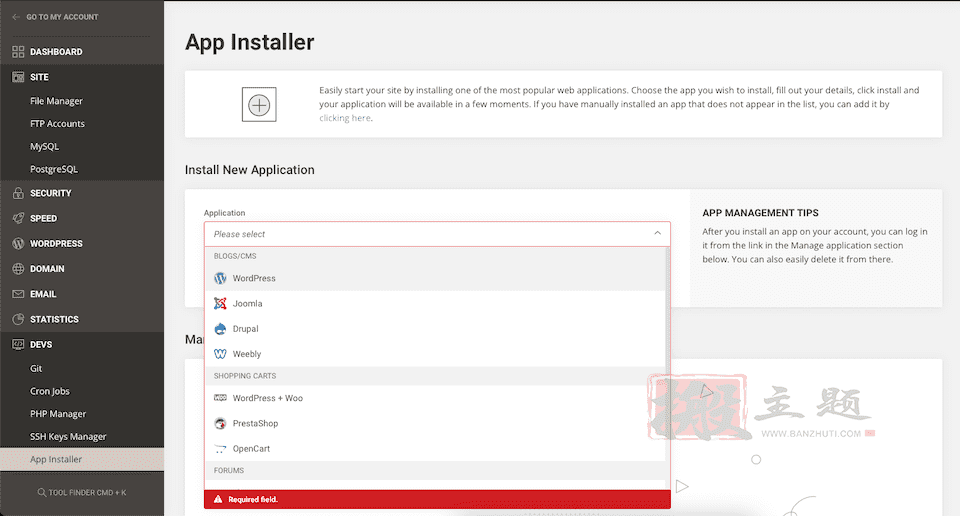Click the WordPress logo in dropdown list
The width and height of the screenshot is (960, 516).
220,279
